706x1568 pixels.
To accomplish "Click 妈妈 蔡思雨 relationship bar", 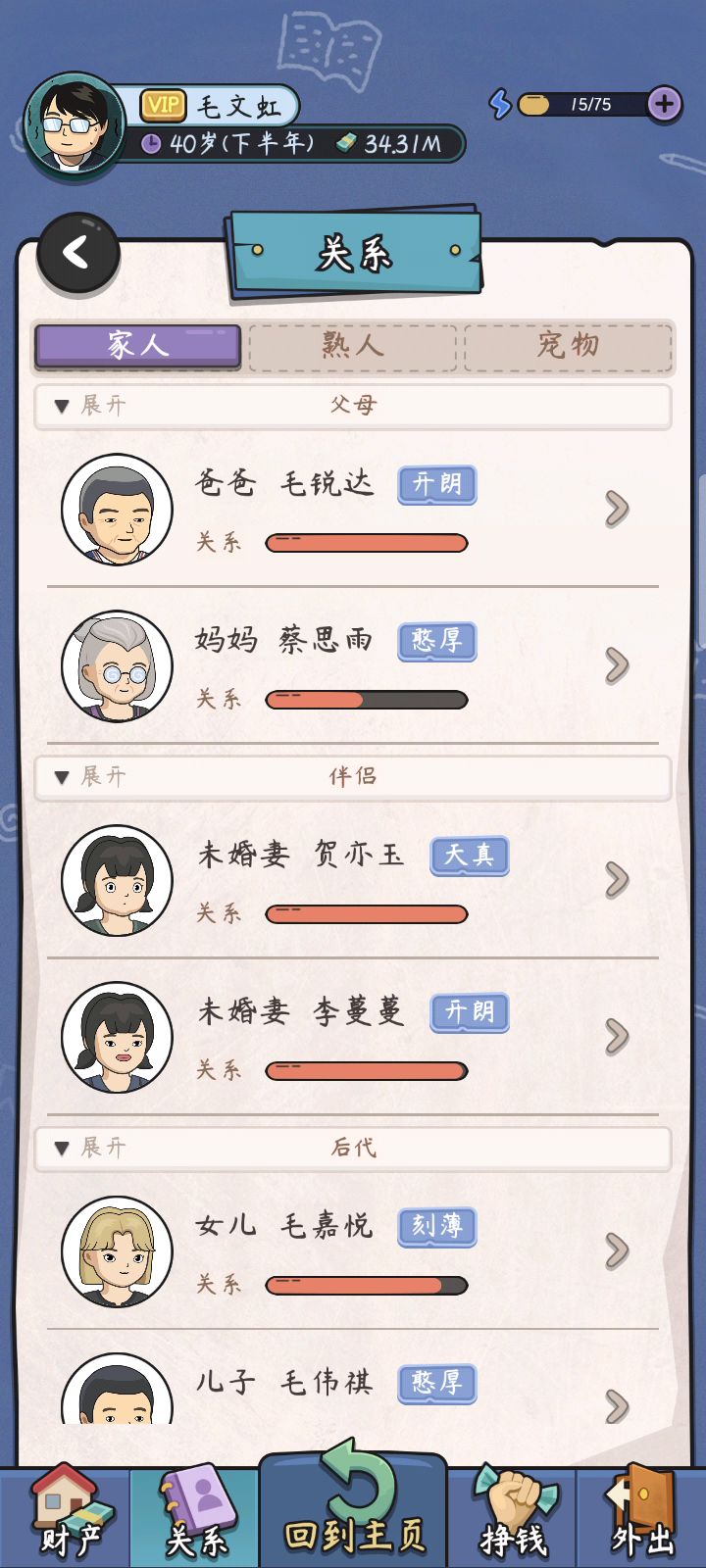I will point(367,700).
